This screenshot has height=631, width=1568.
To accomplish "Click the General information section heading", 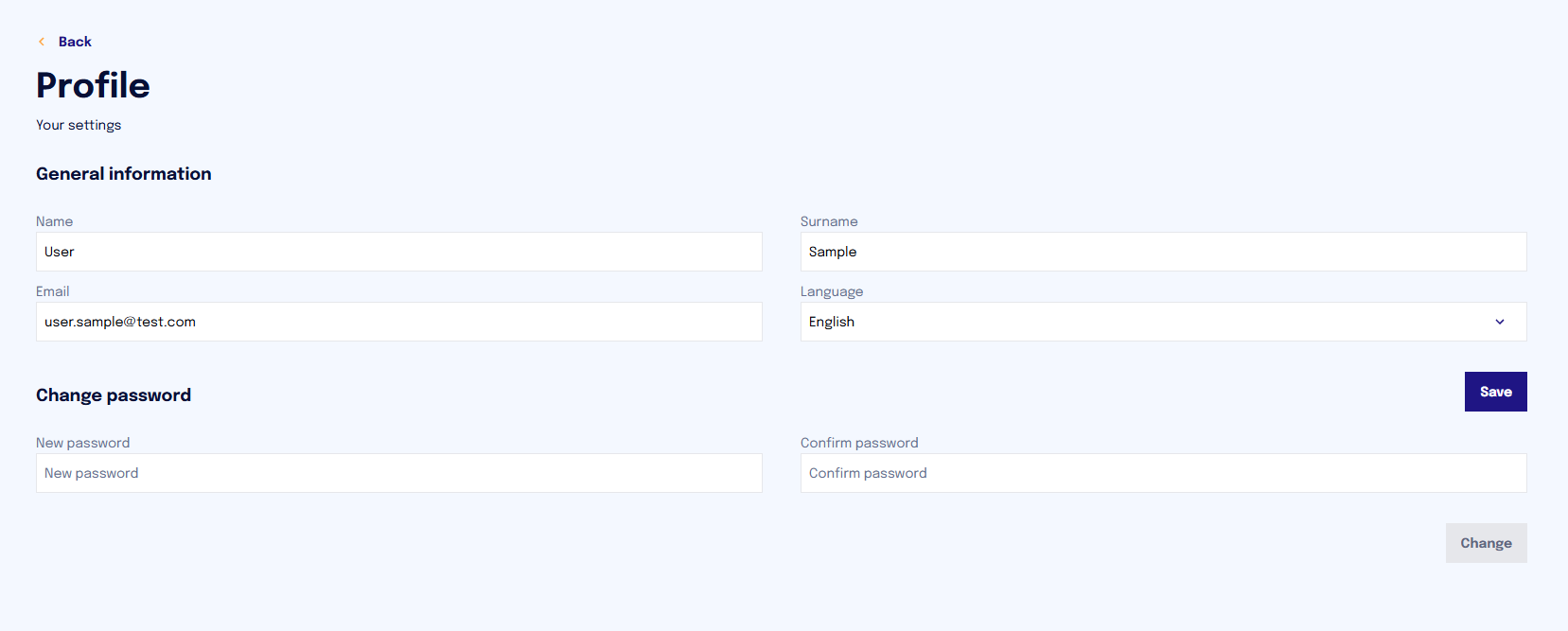I will pos(124,174).
